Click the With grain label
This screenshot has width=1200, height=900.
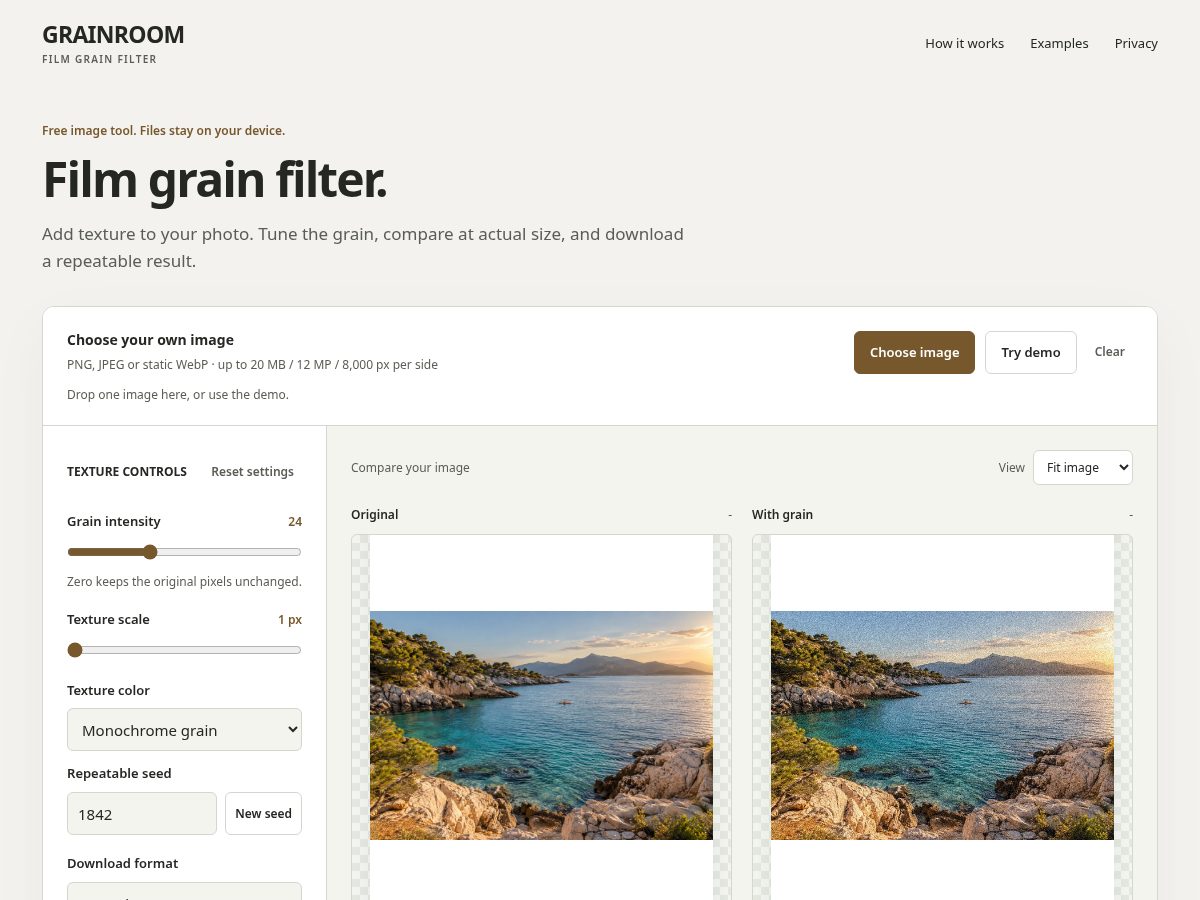(x=782, y=514)
